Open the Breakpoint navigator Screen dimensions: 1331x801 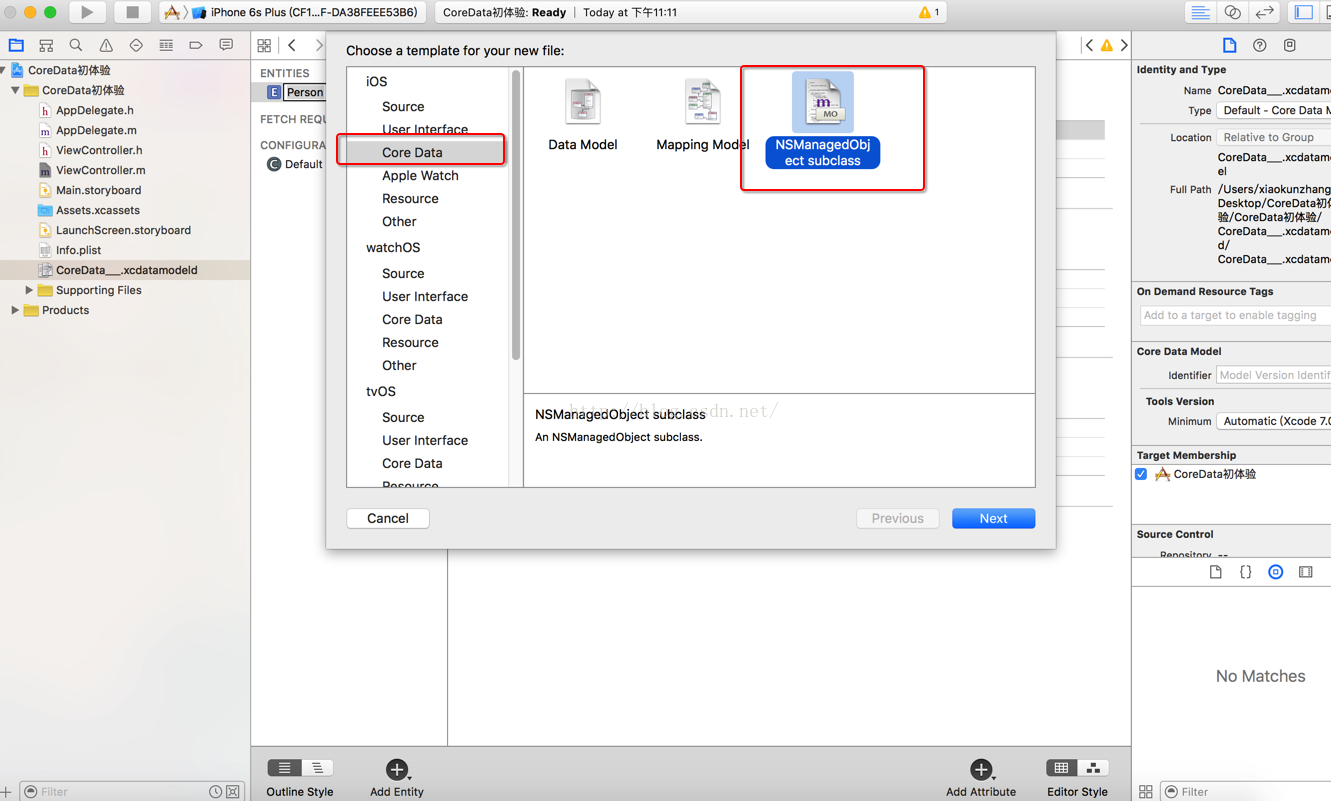click(196, 45)
